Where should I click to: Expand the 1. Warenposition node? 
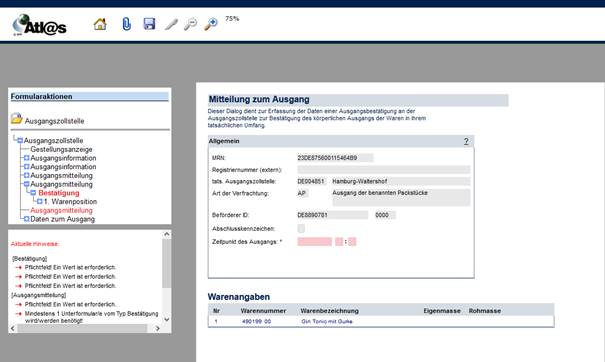39,201
